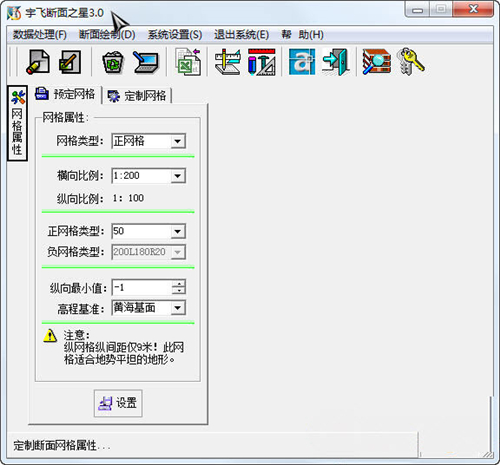This screenshot has width=500, height=465.
Task: Click the triangle ruler drawing tools icon
Action: pos(262,62)
